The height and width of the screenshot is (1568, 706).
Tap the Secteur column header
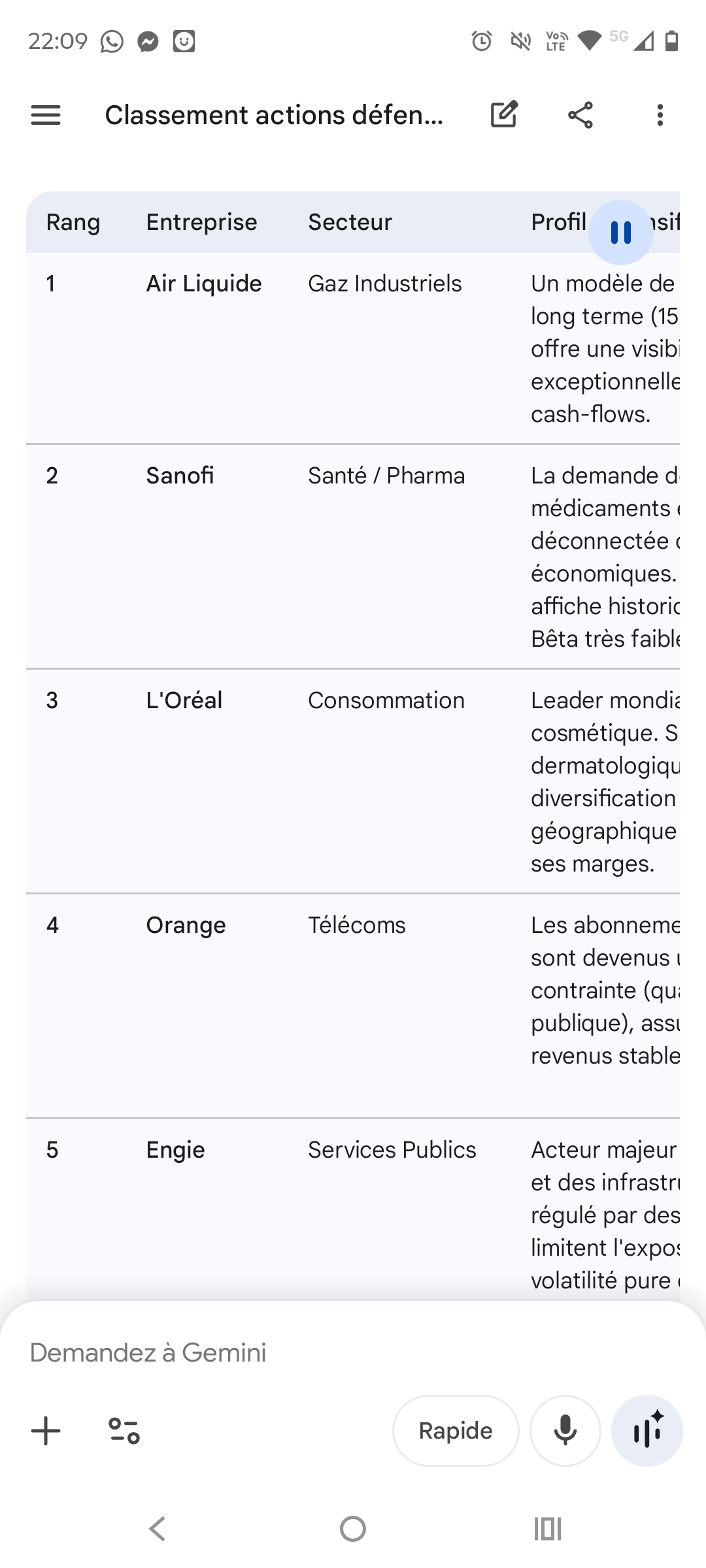point(350,222)
